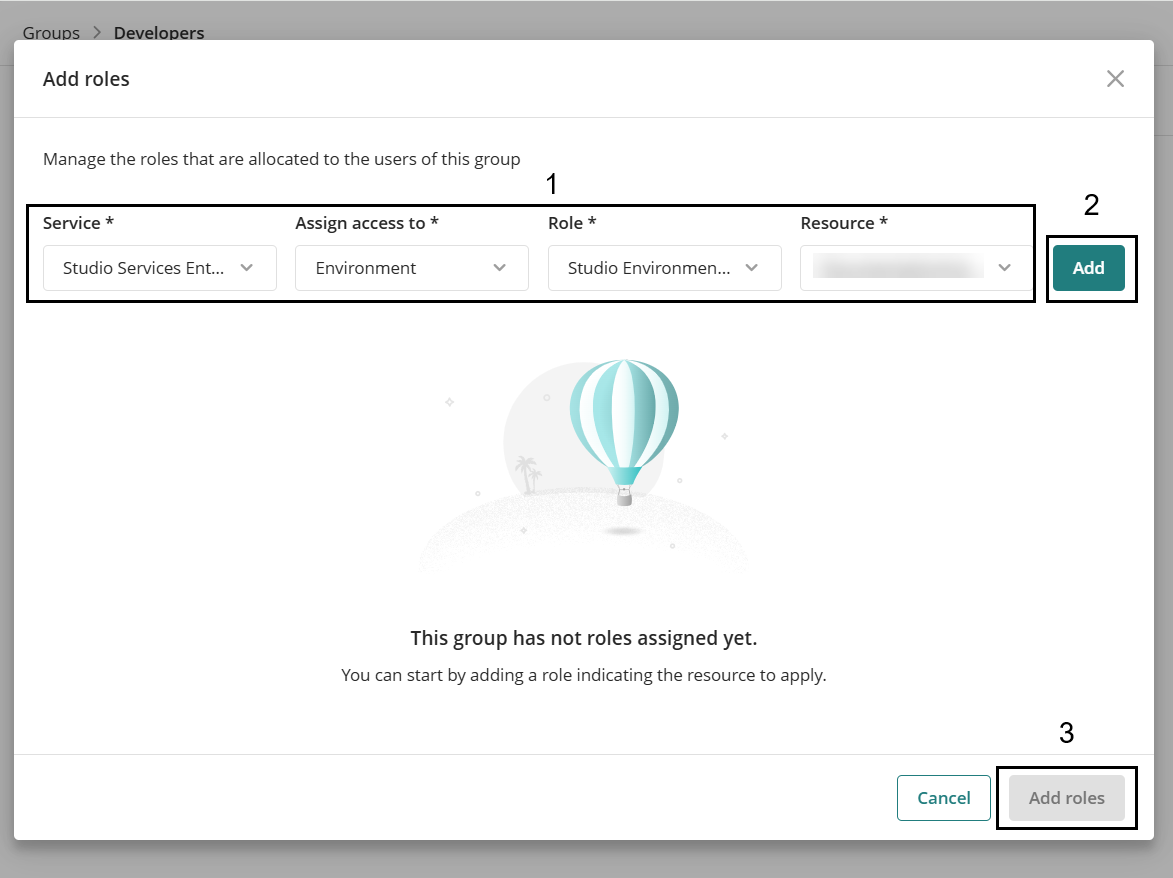Select Developers in the breadcrumb
The width and height of the screenshot is (1173, 878).
click(159, 33)
